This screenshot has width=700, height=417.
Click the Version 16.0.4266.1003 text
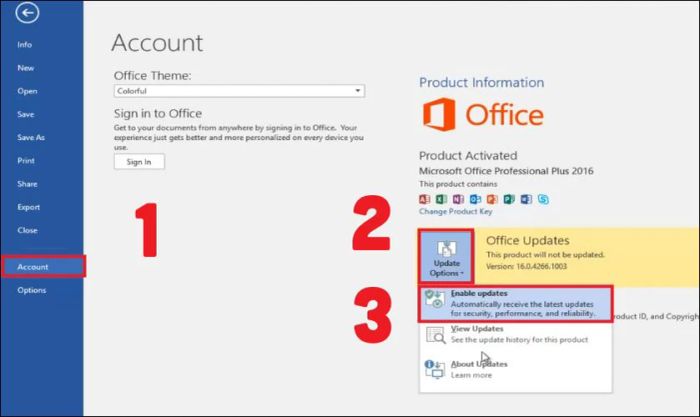pyautogui.click(x=526, y=267)
